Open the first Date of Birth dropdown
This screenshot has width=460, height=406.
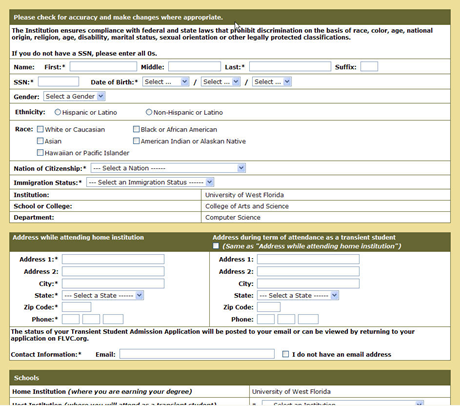(166, 82)
